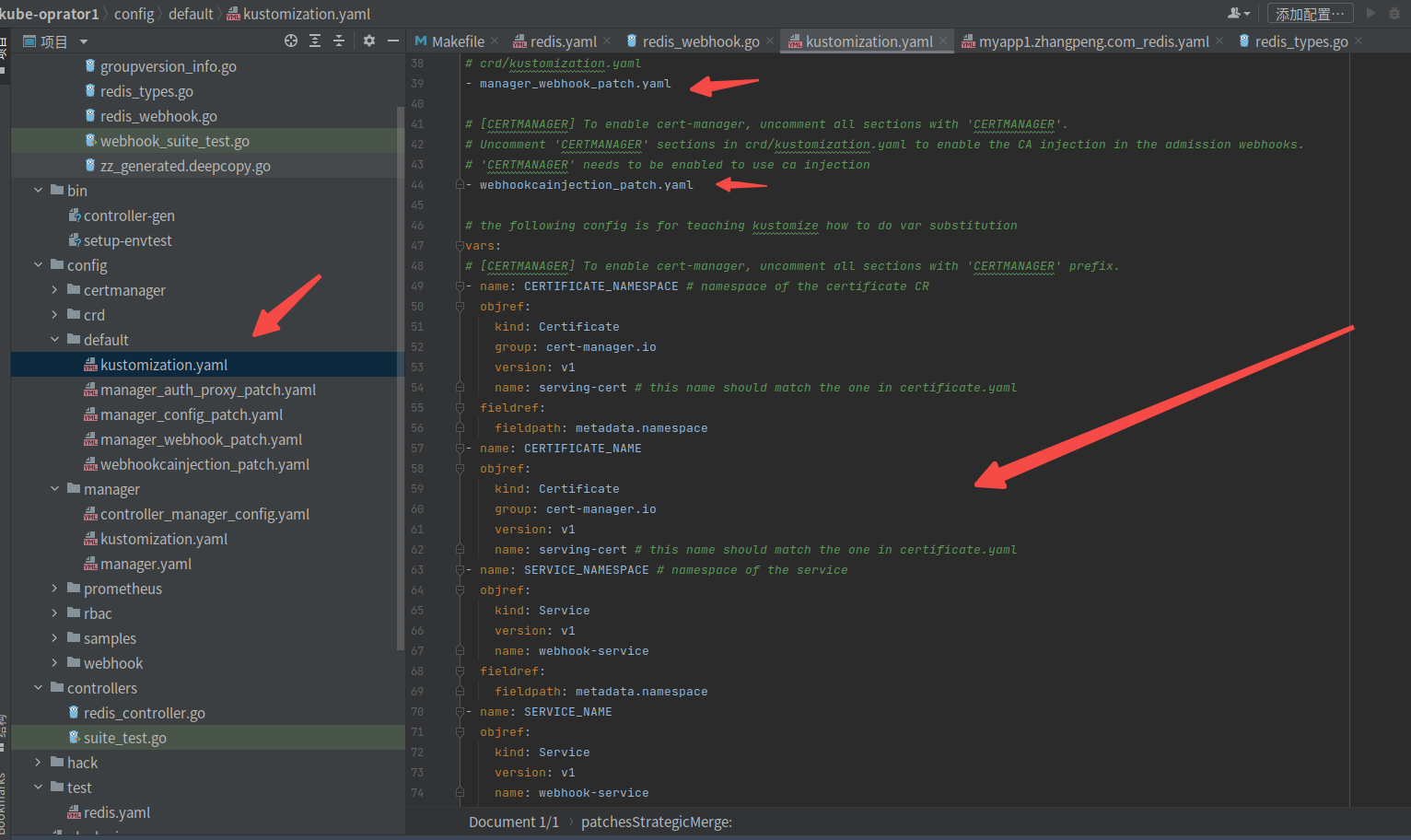Expand the webhook folder
Screen dimensions: 1411x840
point(54,662)
